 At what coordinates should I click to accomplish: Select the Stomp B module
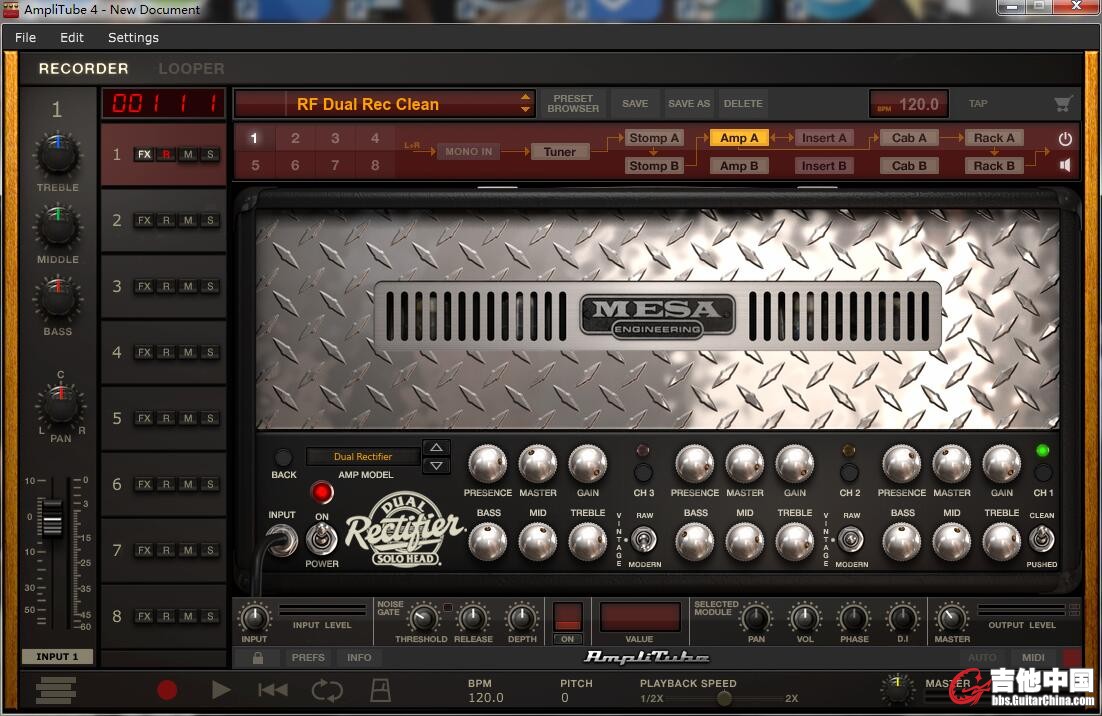pos(654,167)
